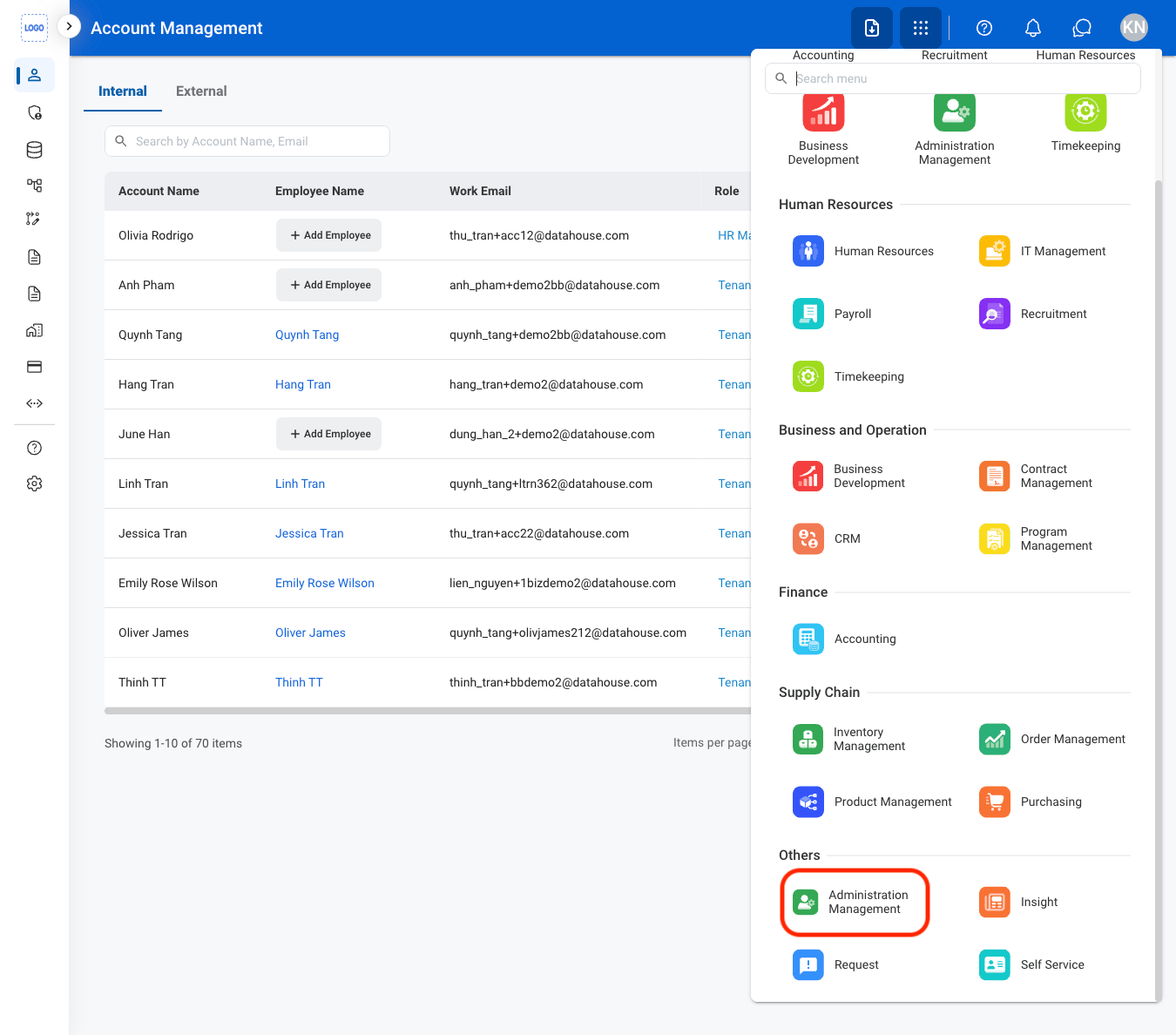Add Employee for Anh Pham
The image size is (1176, 1035).
[x=328, y=285]
